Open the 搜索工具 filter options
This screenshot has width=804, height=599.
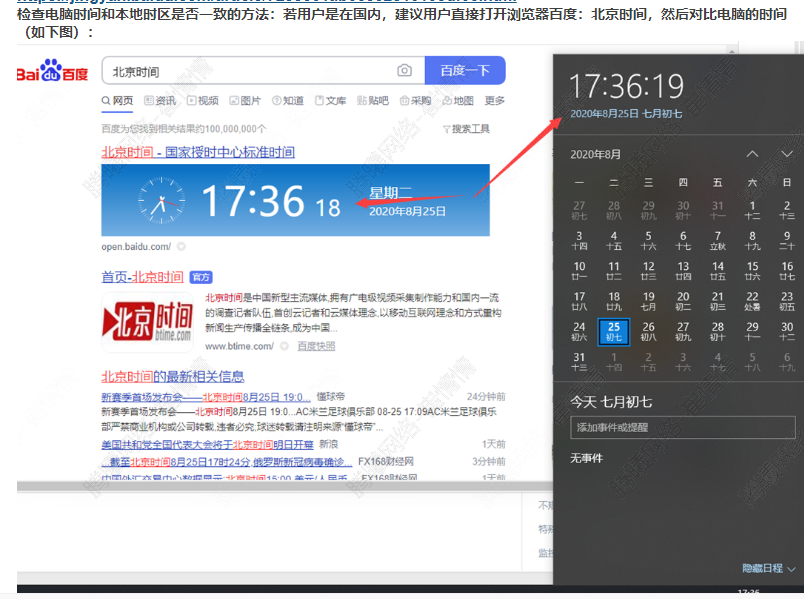pyautogui.click(x=466, y=129)
